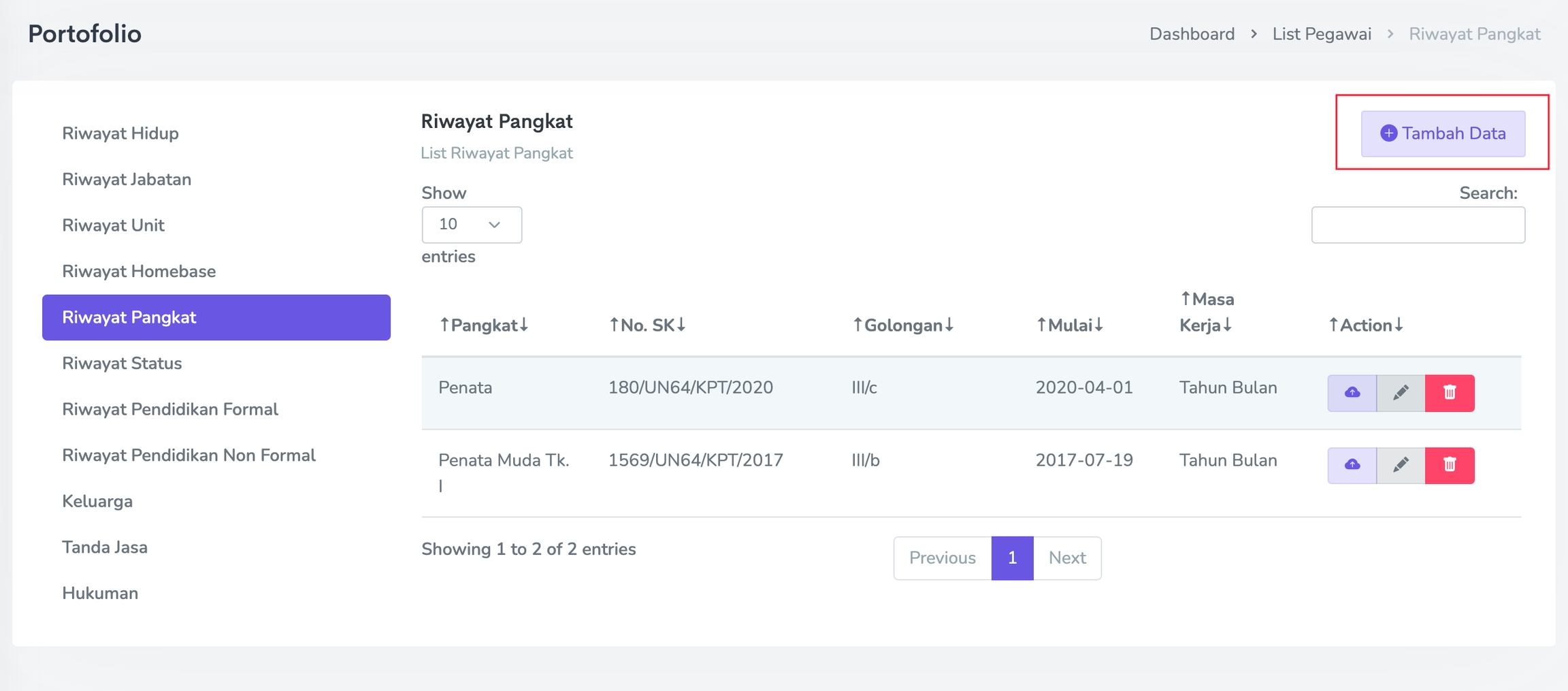Delete the Penata row with trash icon

tap(1450, 393)
